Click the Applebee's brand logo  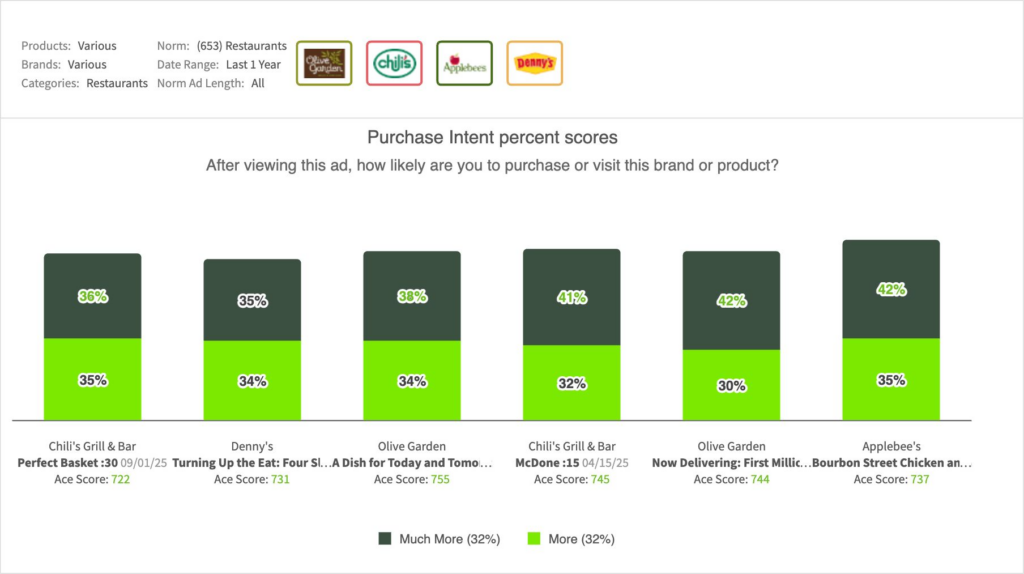click(464, 63)
